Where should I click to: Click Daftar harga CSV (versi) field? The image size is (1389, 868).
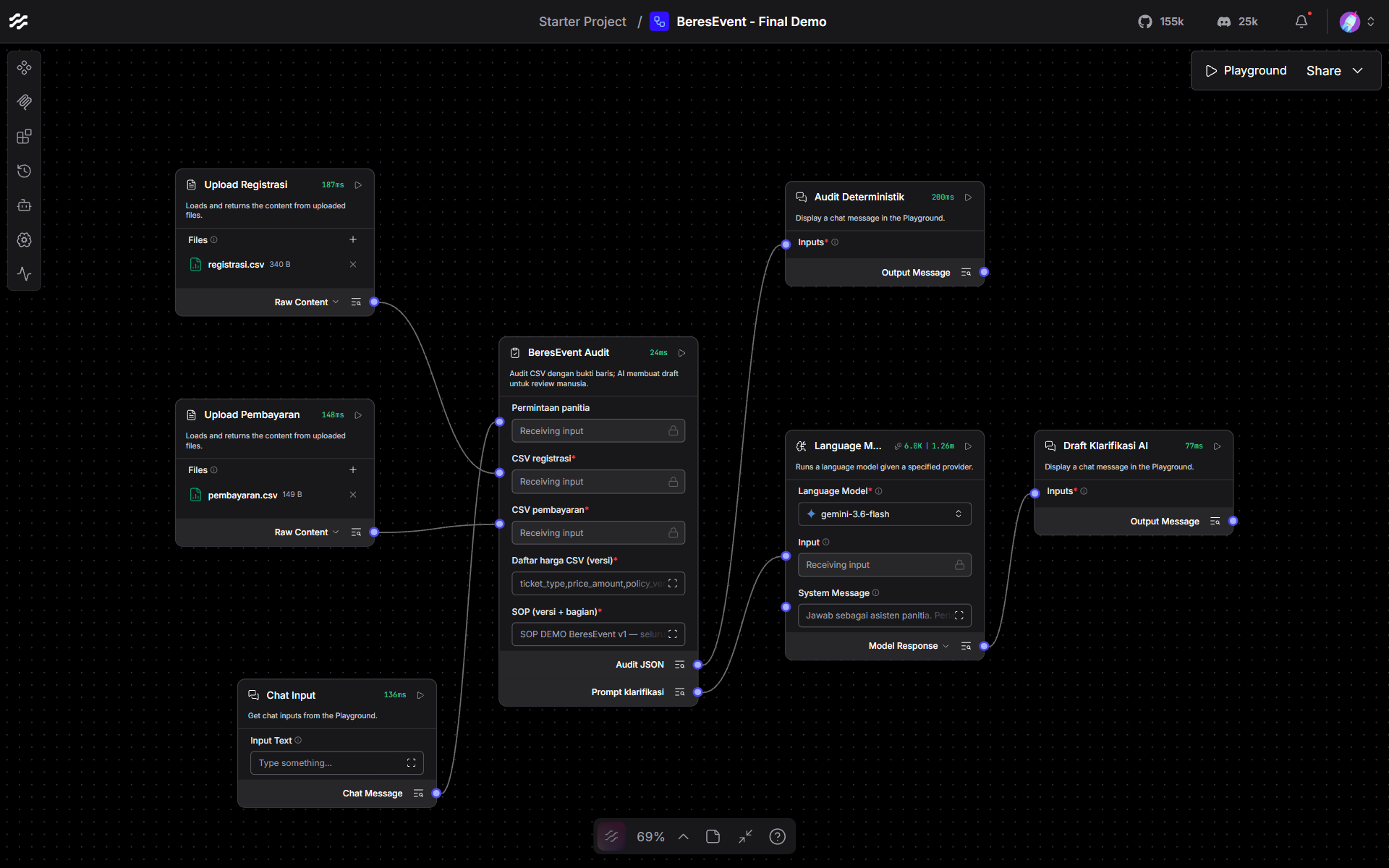[x=598, y=584]
